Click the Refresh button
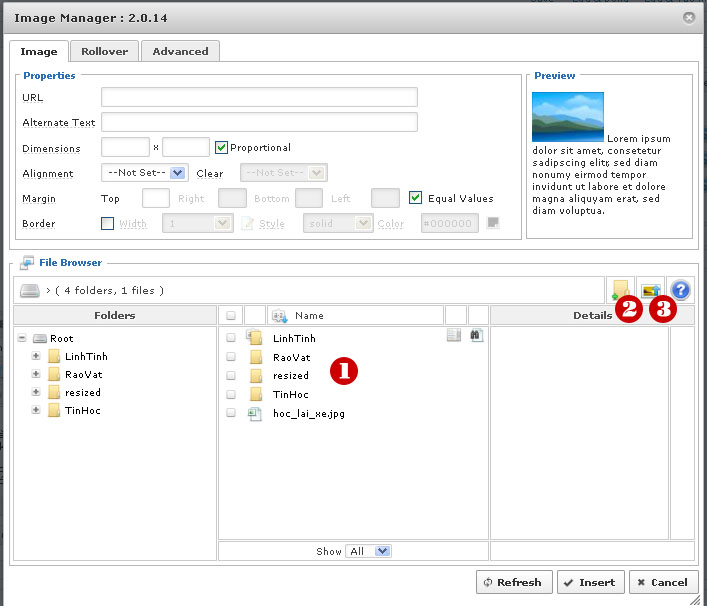The width and height of the screenshot is (707, 606). 512,582
